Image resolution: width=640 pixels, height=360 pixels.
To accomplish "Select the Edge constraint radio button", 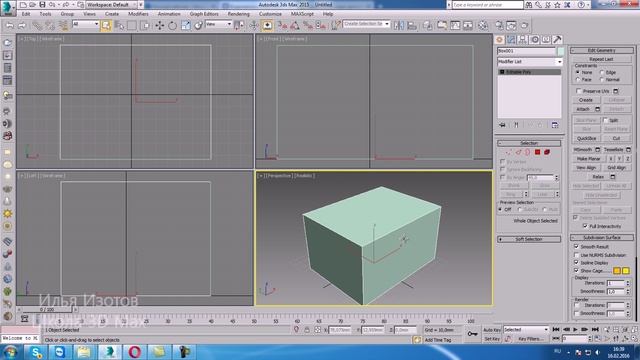I will (x=602, y=72).
